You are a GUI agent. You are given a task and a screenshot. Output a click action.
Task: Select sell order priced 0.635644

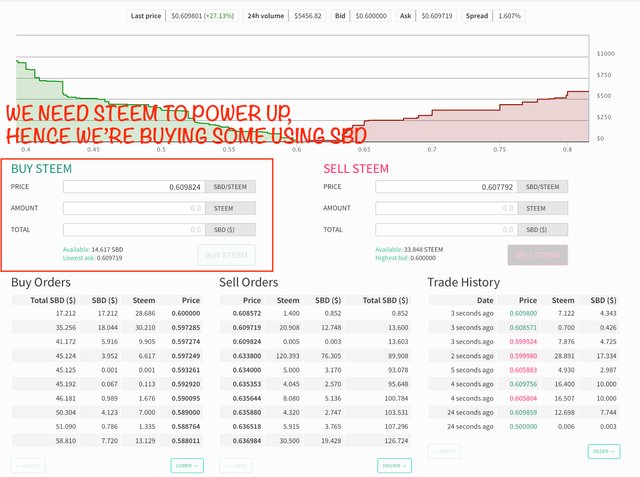coord(315,398)
